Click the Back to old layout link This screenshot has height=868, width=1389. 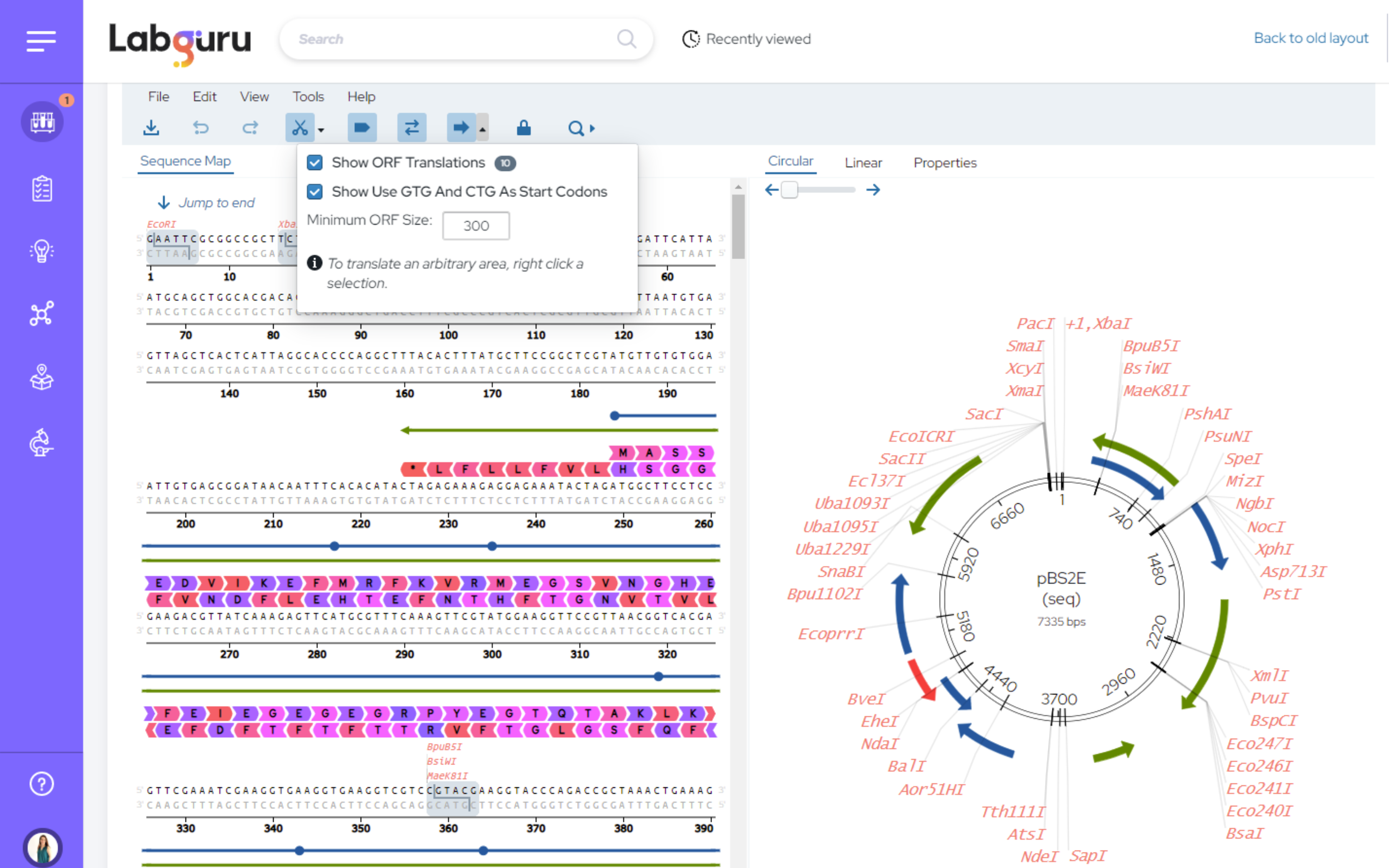(1311, 38)
